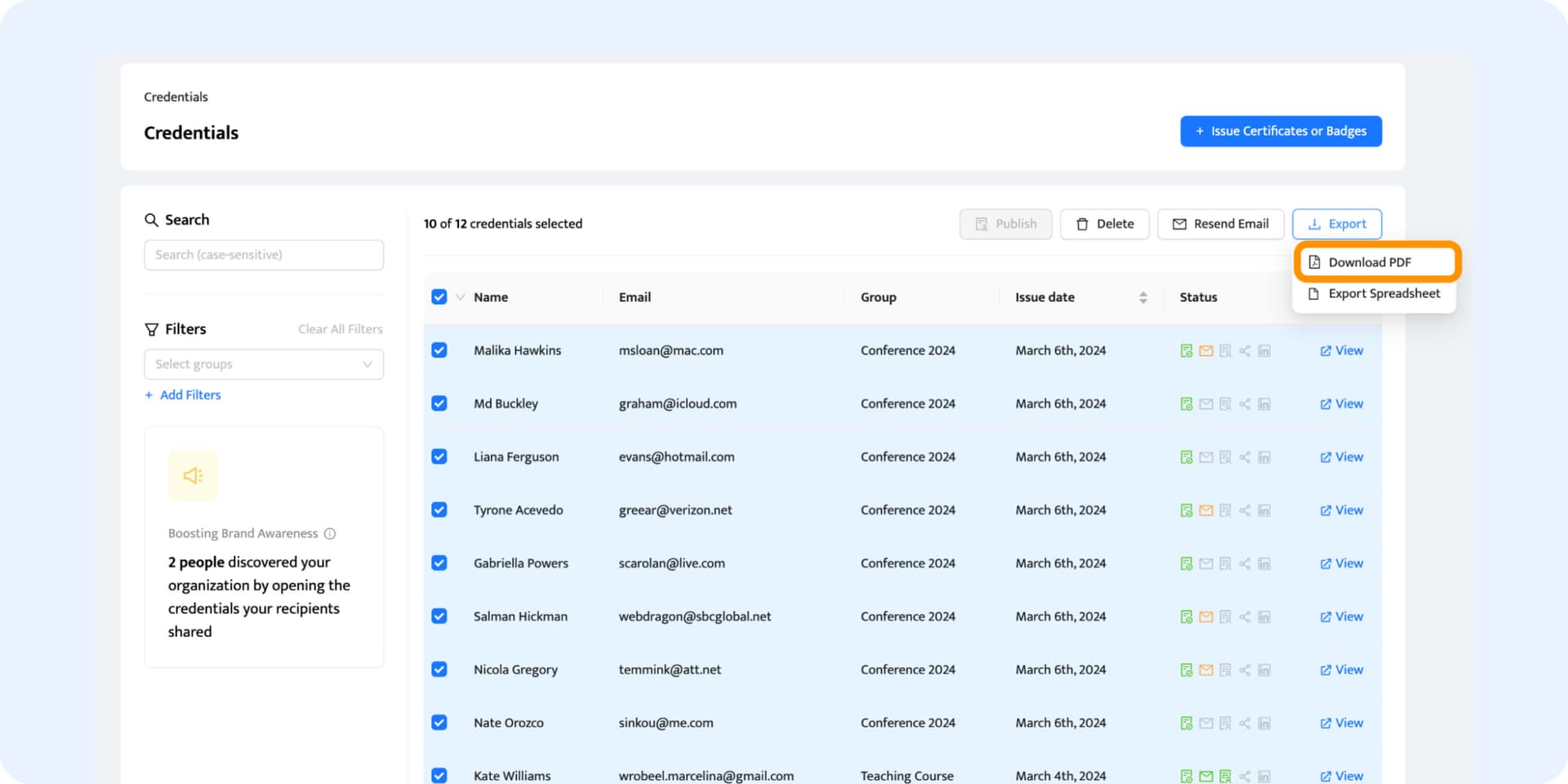Viewport: 1568px width, 784px height.
Task: Choose Export Spreadsheet from the menu
Action: click(x=1383, y=294)
